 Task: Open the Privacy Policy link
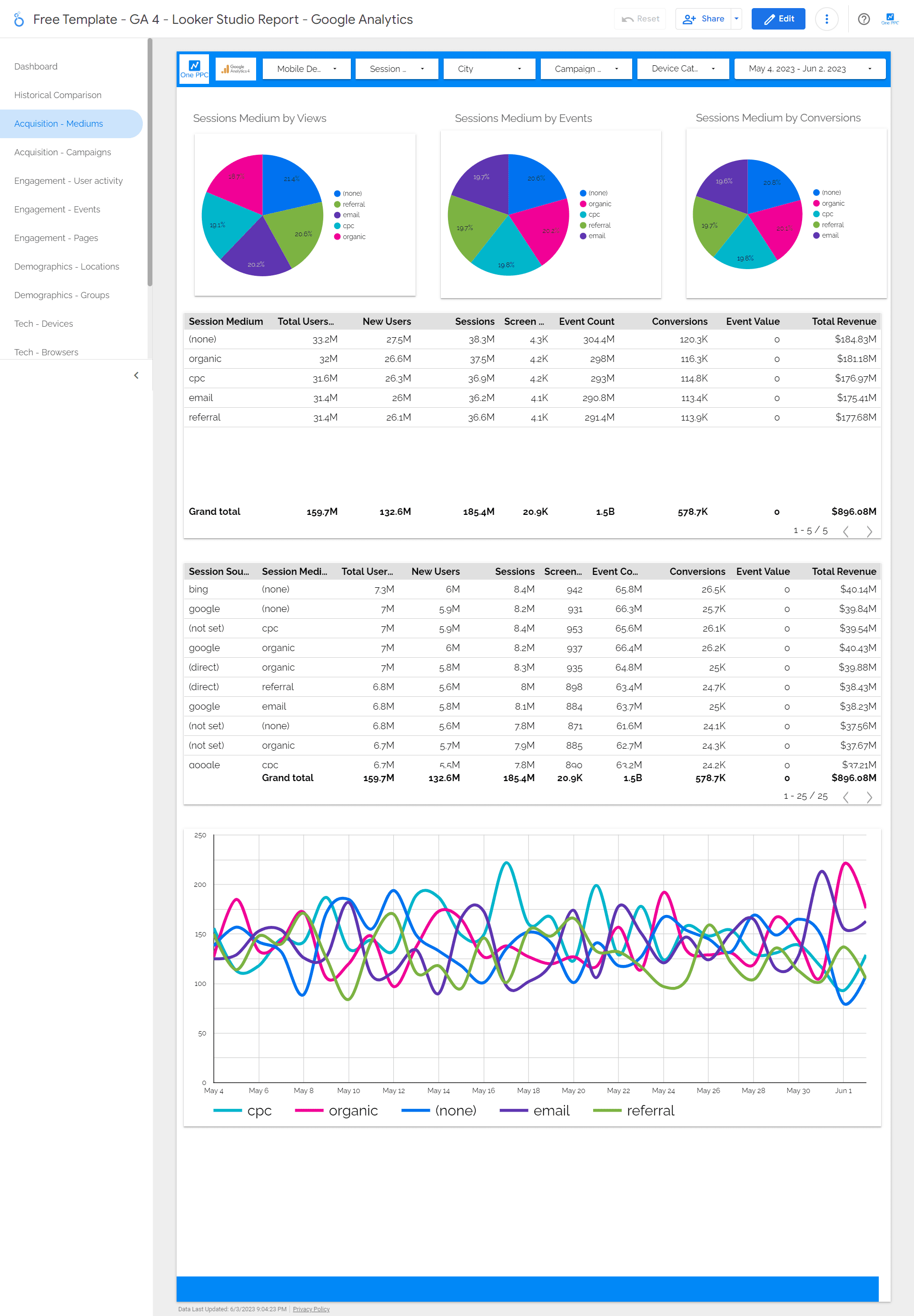pyautogui.click(x=311, y=1309)
